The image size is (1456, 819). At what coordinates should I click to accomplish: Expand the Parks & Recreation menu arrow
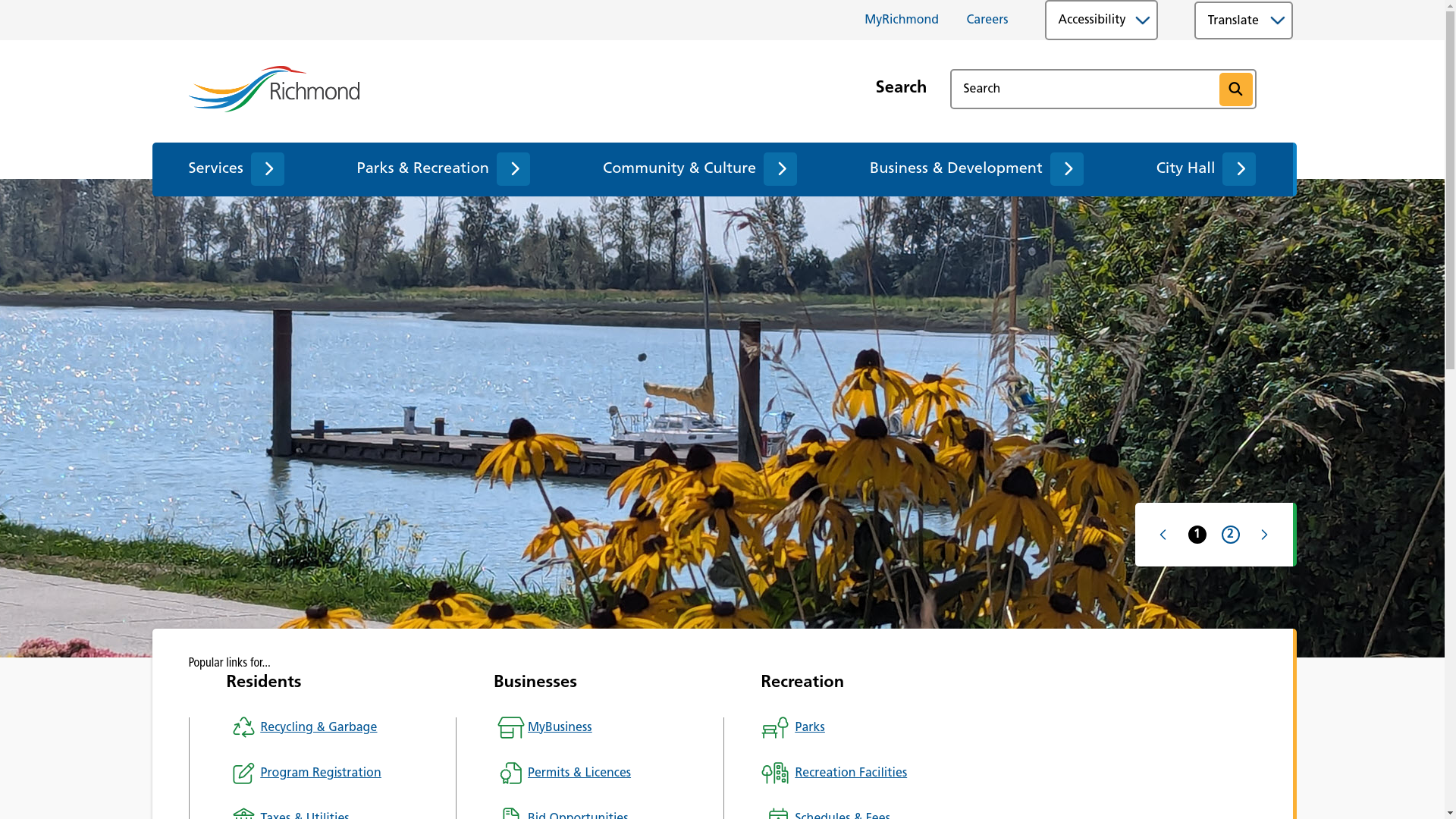(513, 169)
